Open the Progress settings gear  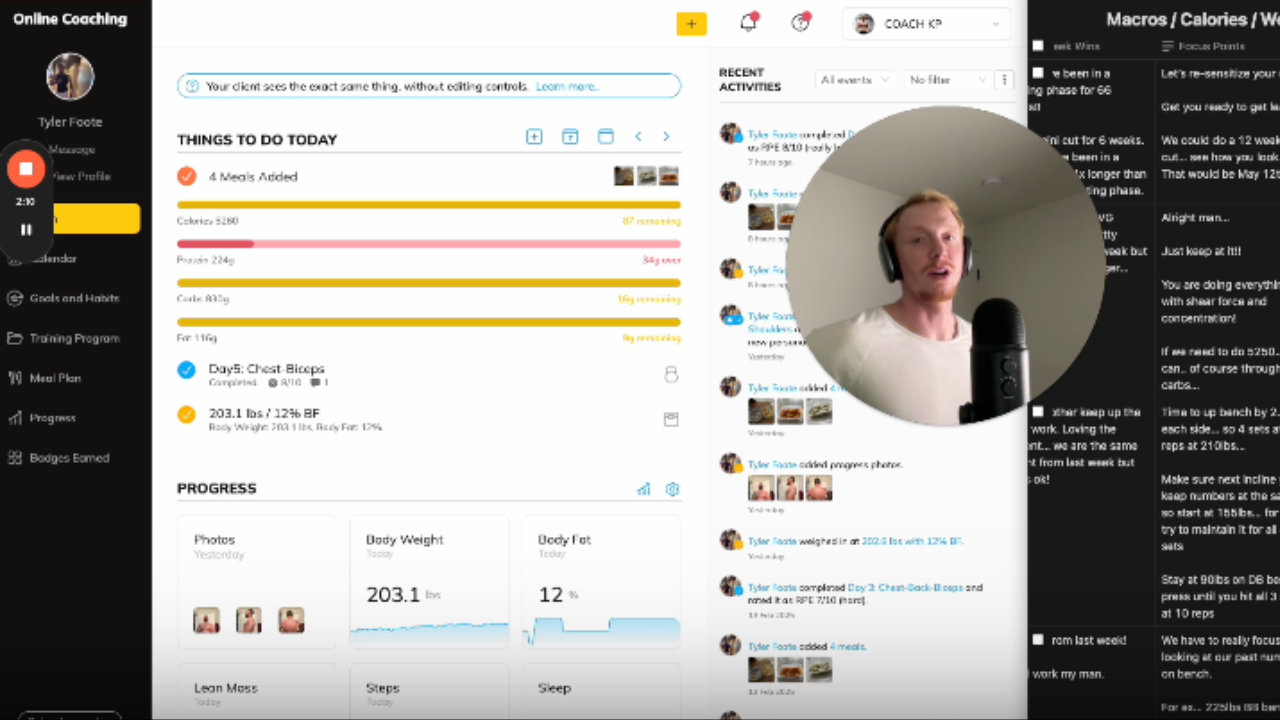coord(673,489)
